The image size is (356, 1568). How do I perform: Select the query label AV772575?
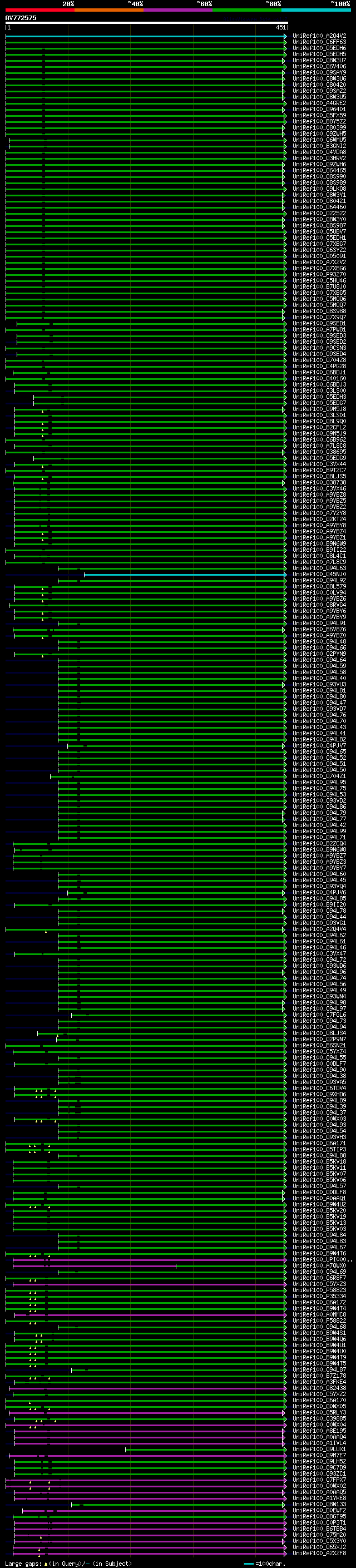21,18
